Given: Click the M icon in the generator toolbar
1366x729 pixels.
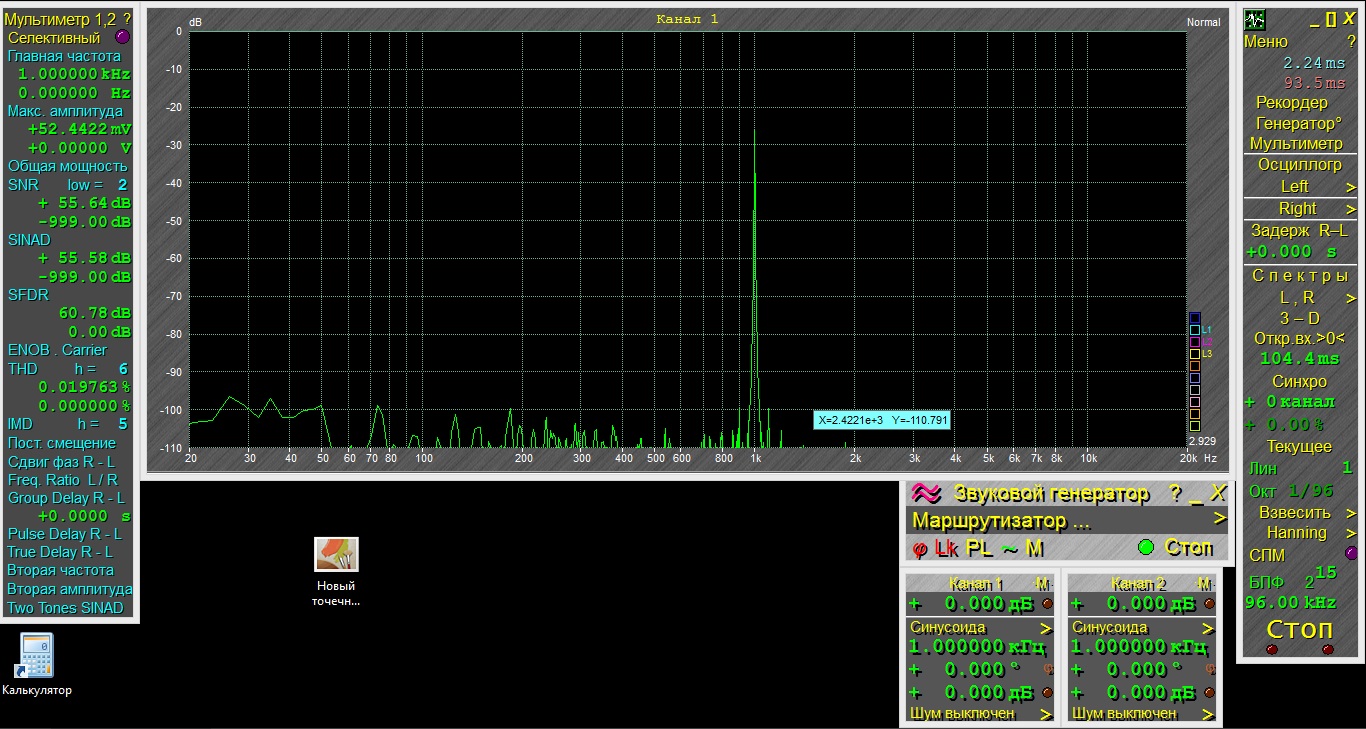Looking at the screenshot, I should point(1034,548).
